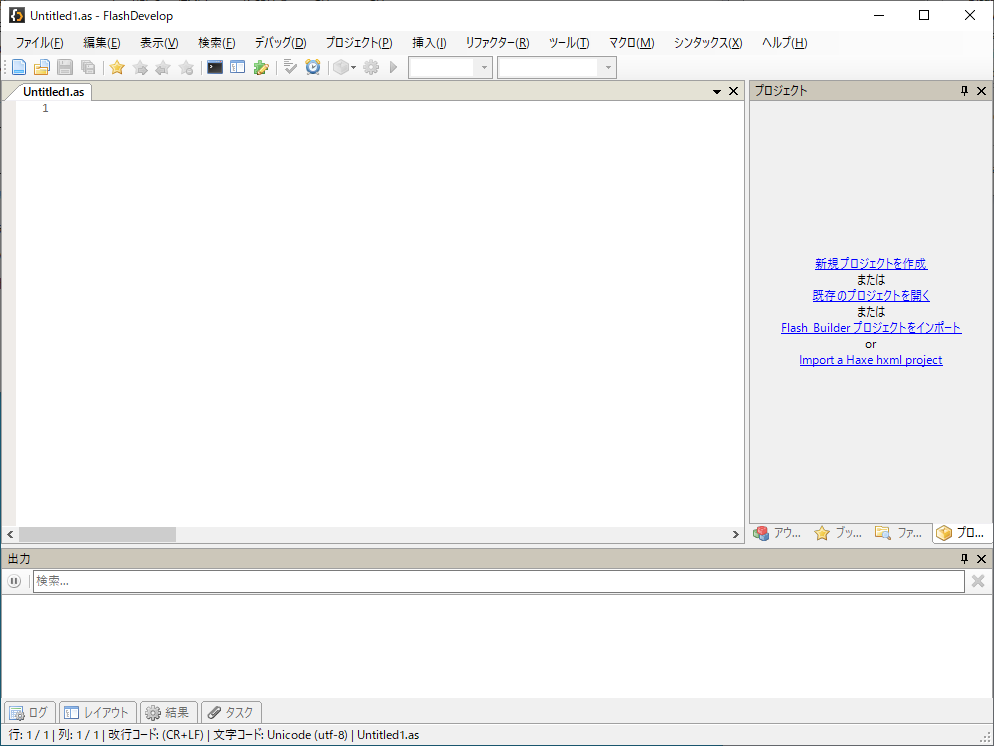994x746 pixels.
Task: Click the 既存のプロジェクトを開く link
Action: [x=871, y=296]
